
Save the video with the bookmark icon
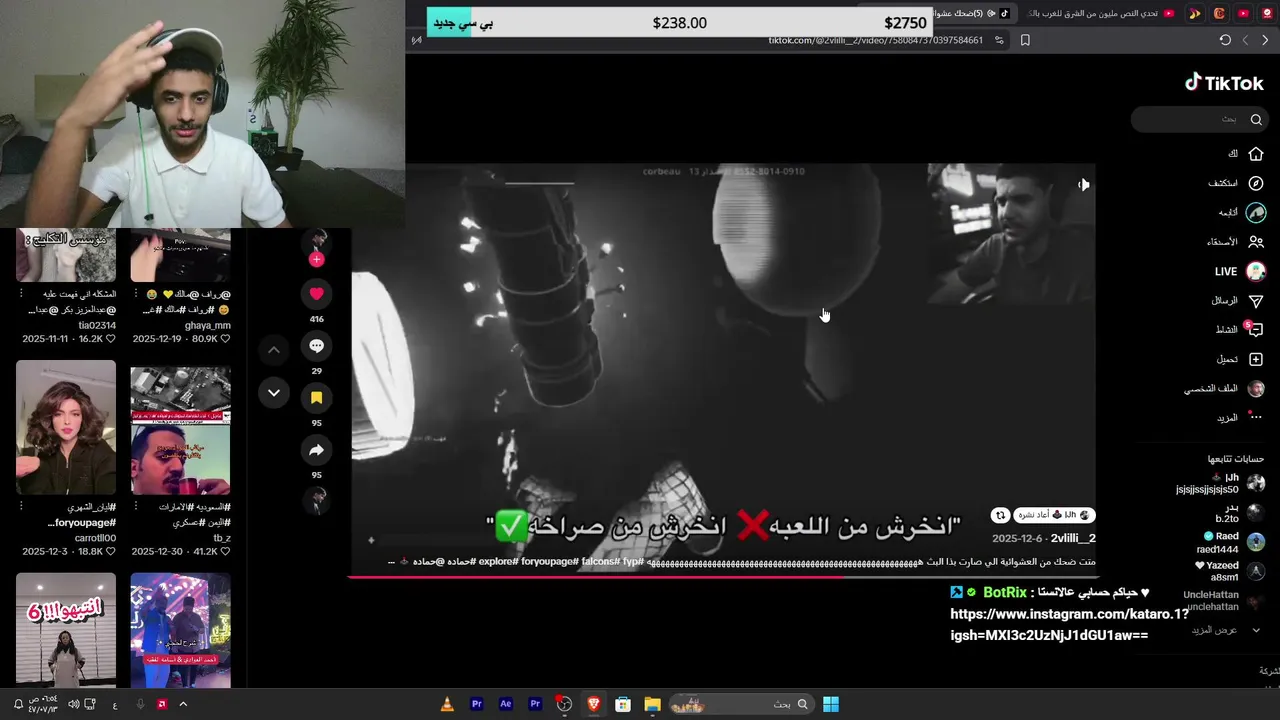pyautogui.click(x=316, y=398)
